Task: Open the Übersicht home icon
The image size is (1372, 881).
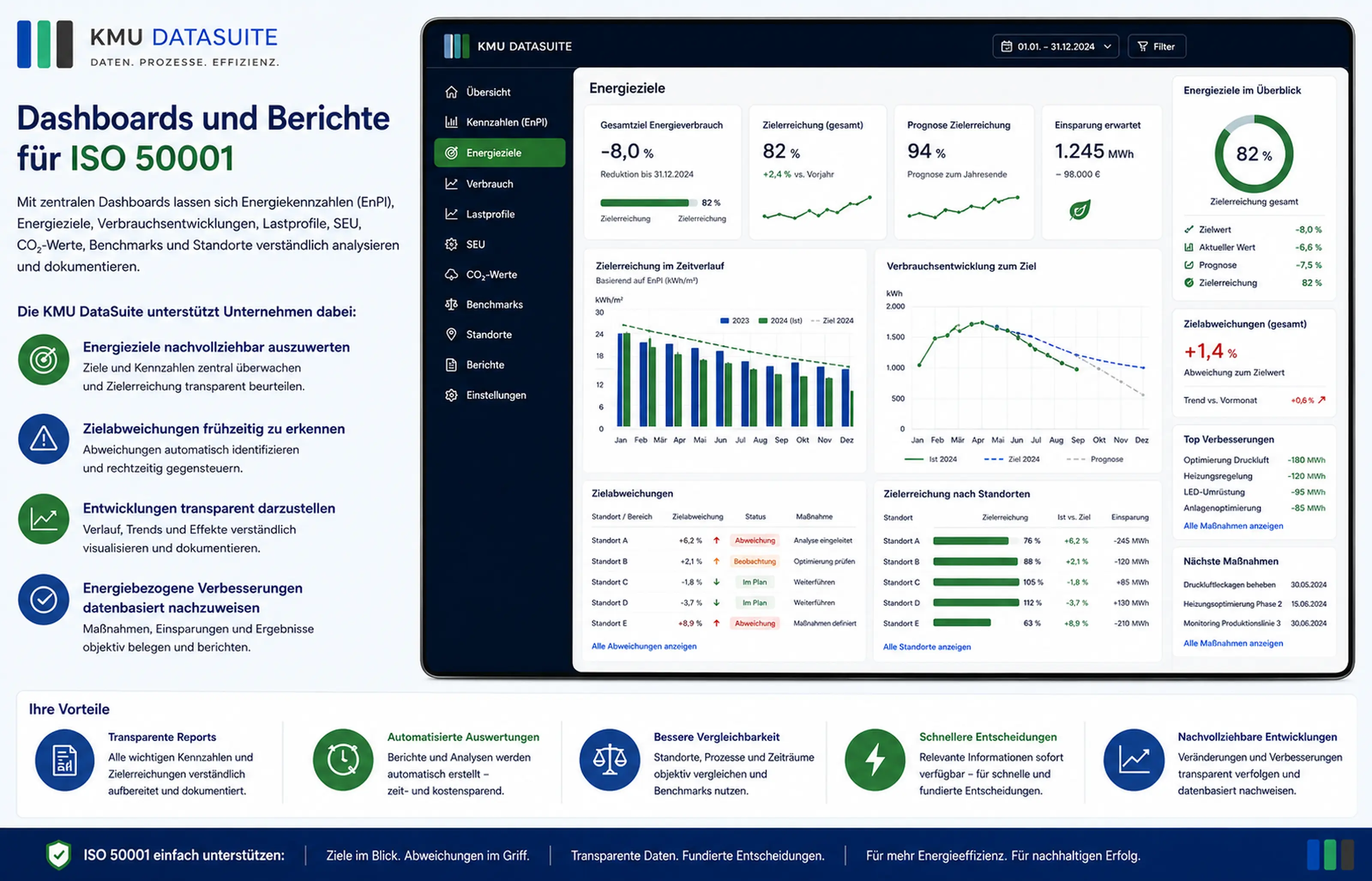Action: (x=451, y=92)
